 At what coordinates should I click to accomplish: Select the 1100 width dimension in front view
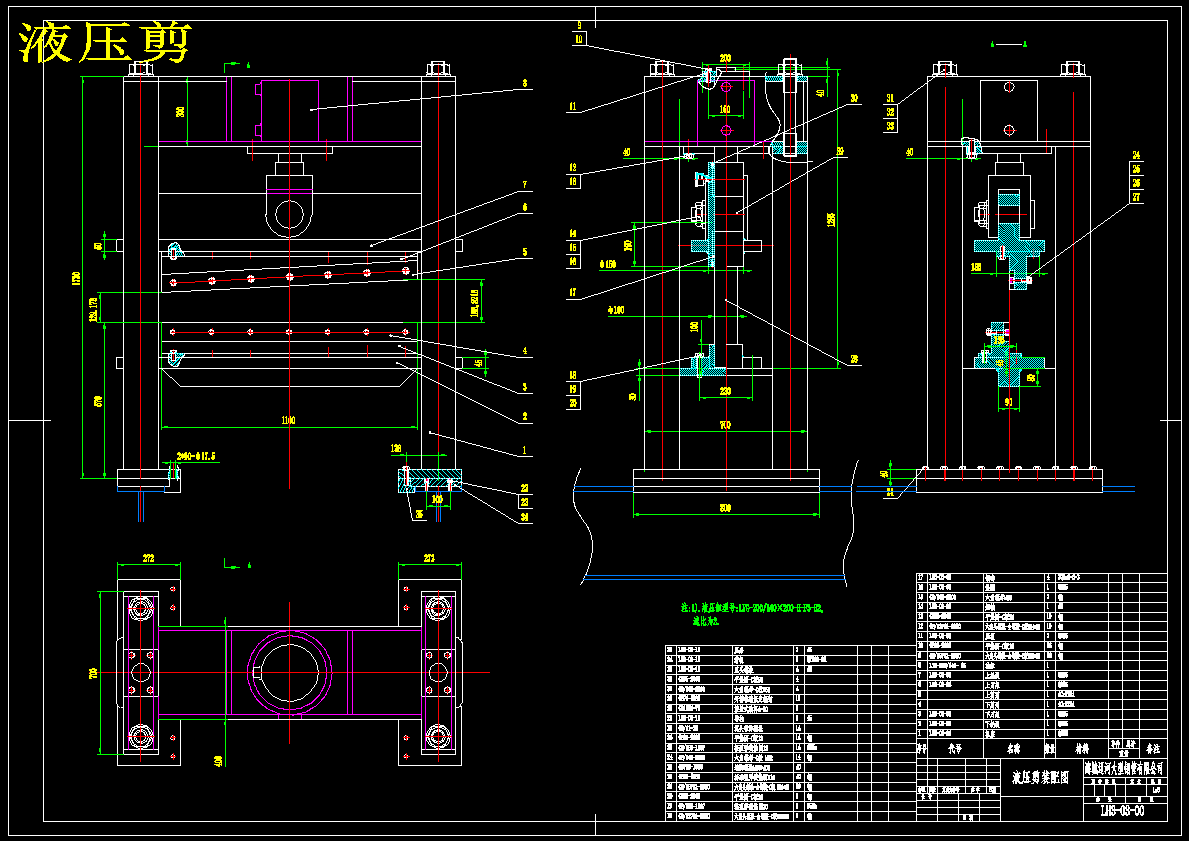click(x=288, y=420)
